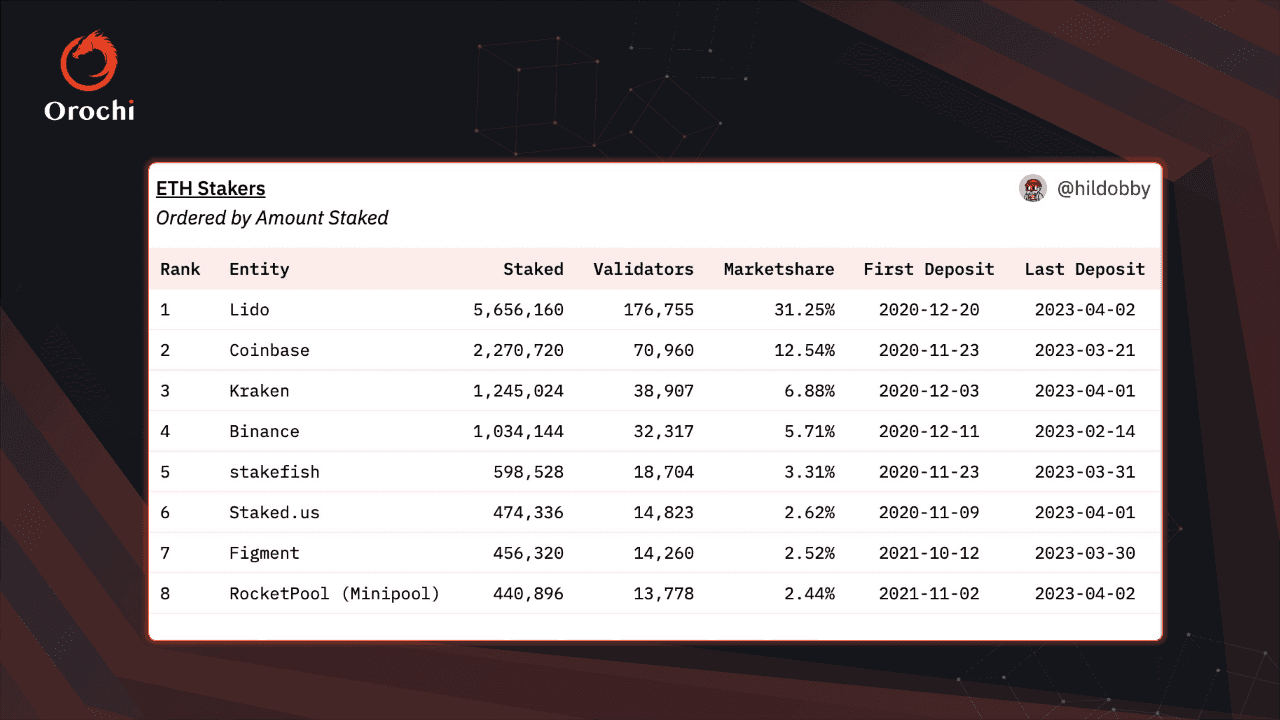
Task: Sort by the Staked column header
Action: tap(533, 269)
